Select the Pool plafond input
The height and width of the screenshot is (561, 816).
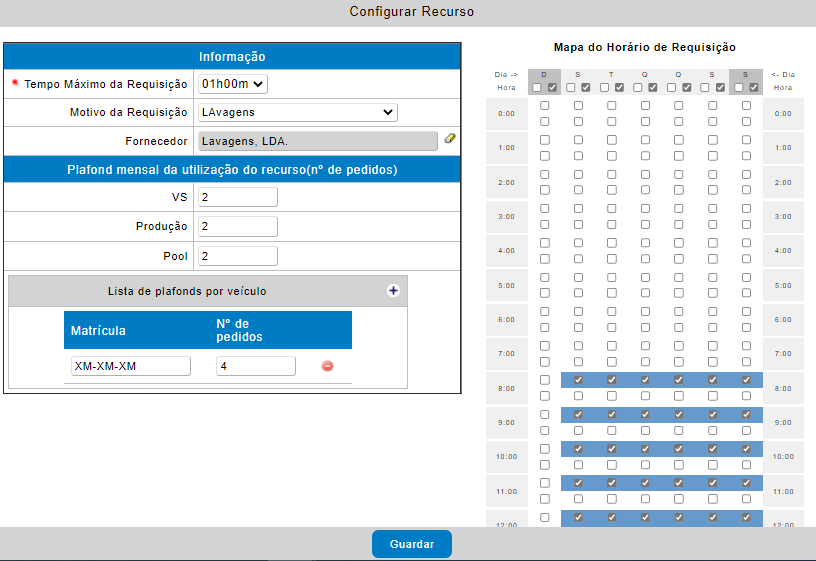238,256
